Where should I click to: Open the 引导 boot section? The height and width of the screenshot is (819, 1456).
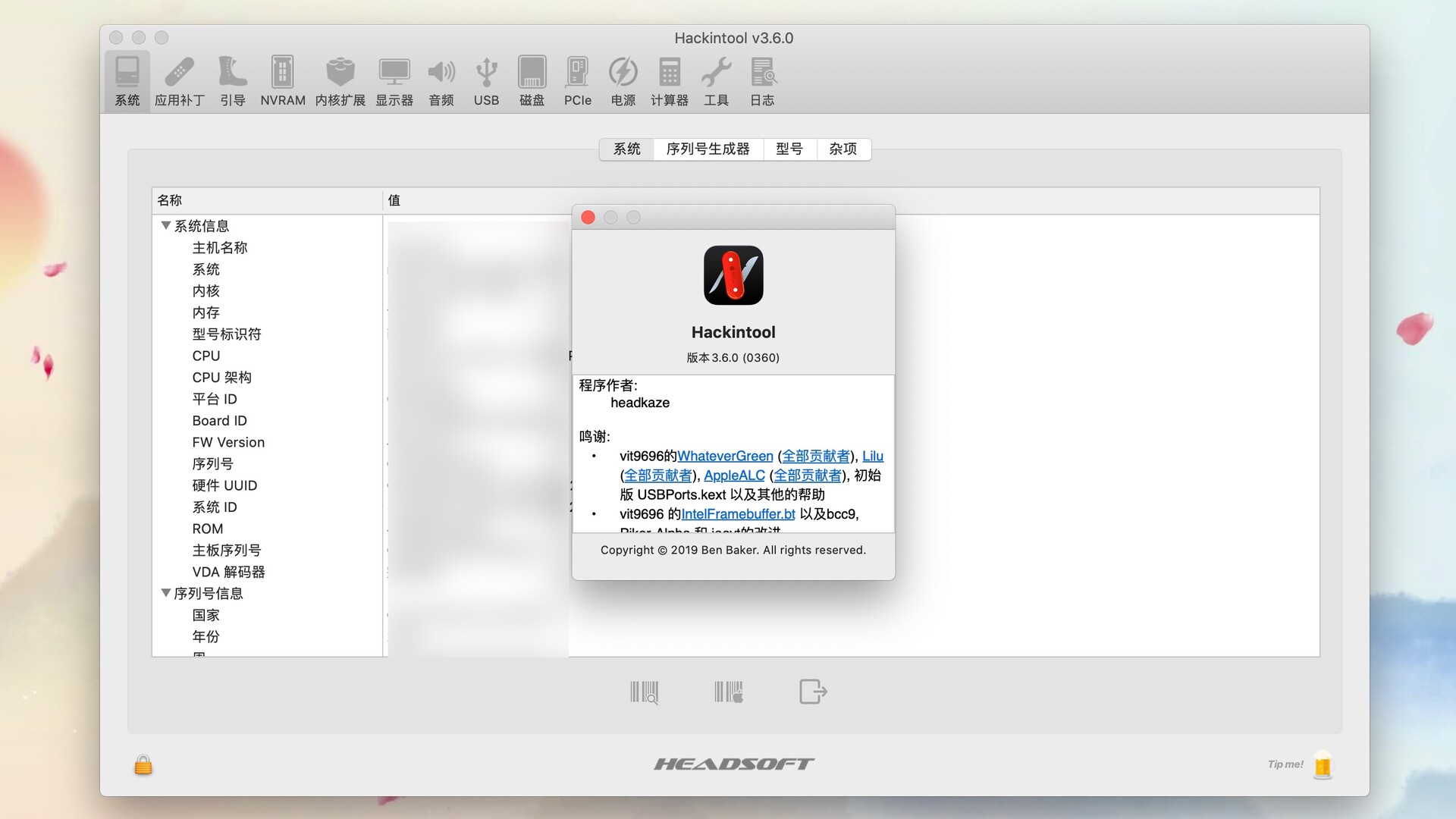[x=232, y=80]
